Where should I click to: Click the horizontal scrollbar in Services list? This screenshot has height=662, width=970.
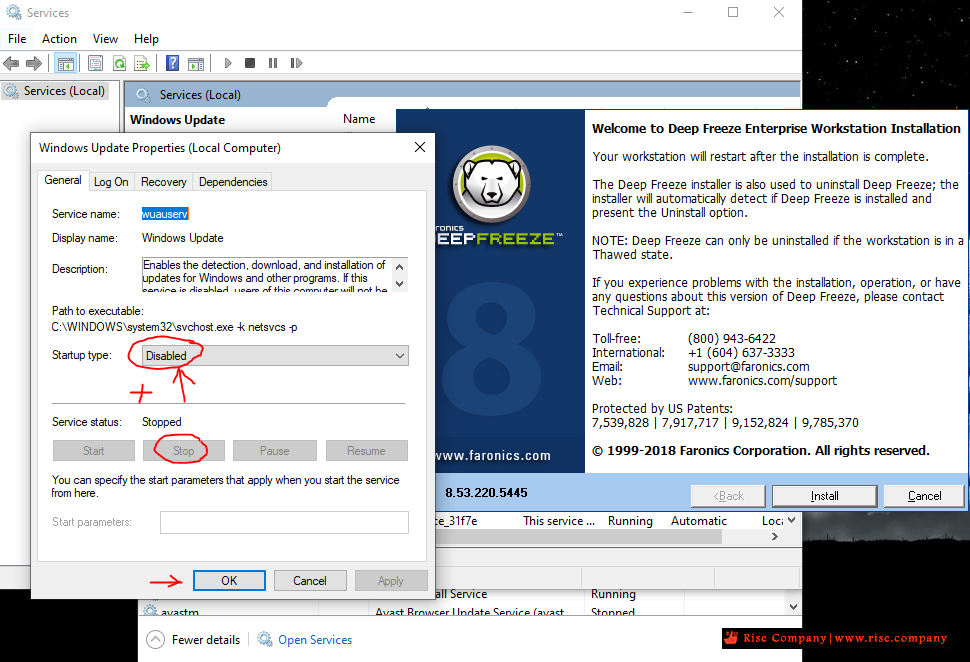578,537
